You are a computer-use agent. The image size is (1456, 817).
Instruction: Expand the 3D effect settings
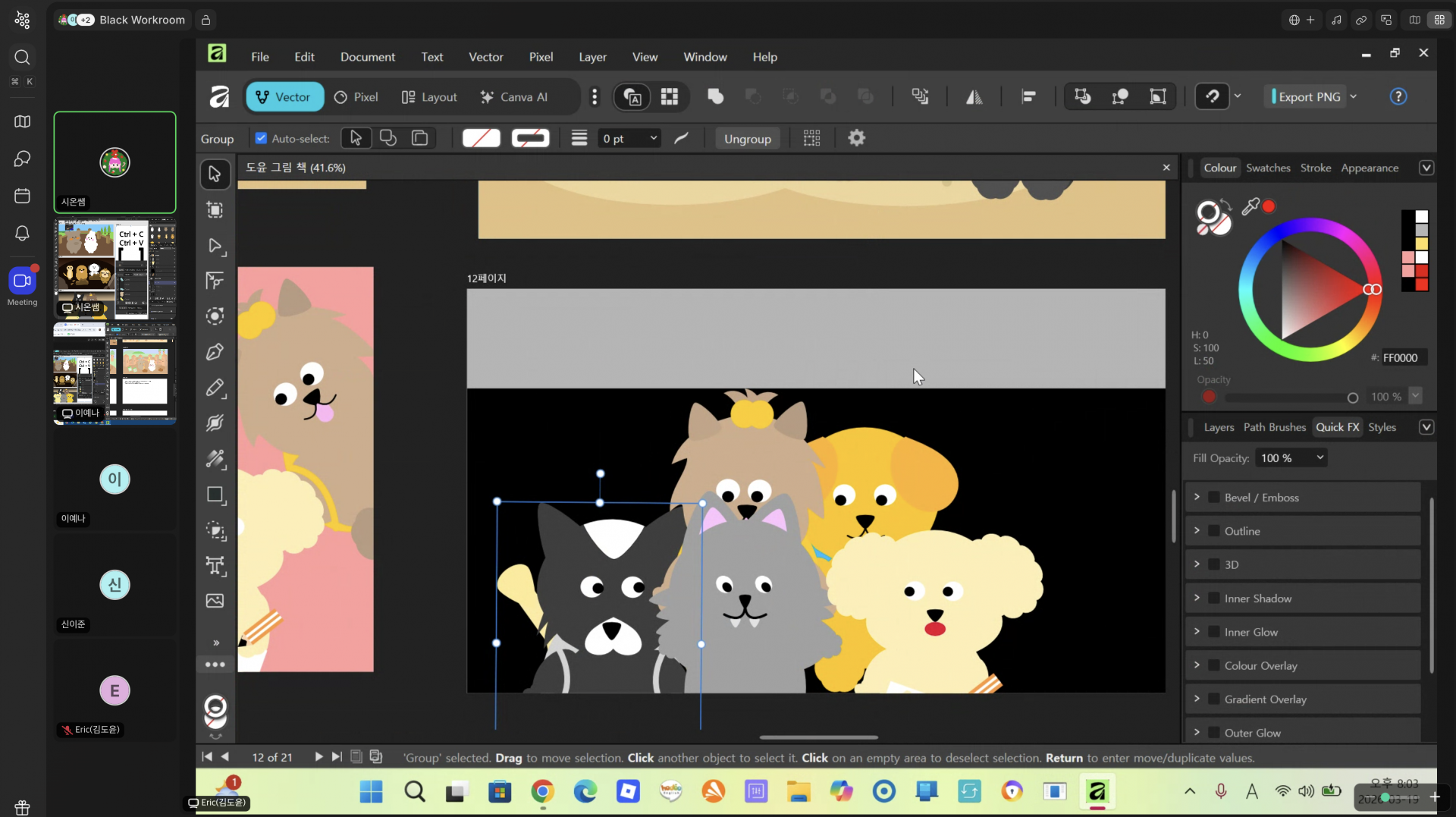click(x=1197, y=564)
